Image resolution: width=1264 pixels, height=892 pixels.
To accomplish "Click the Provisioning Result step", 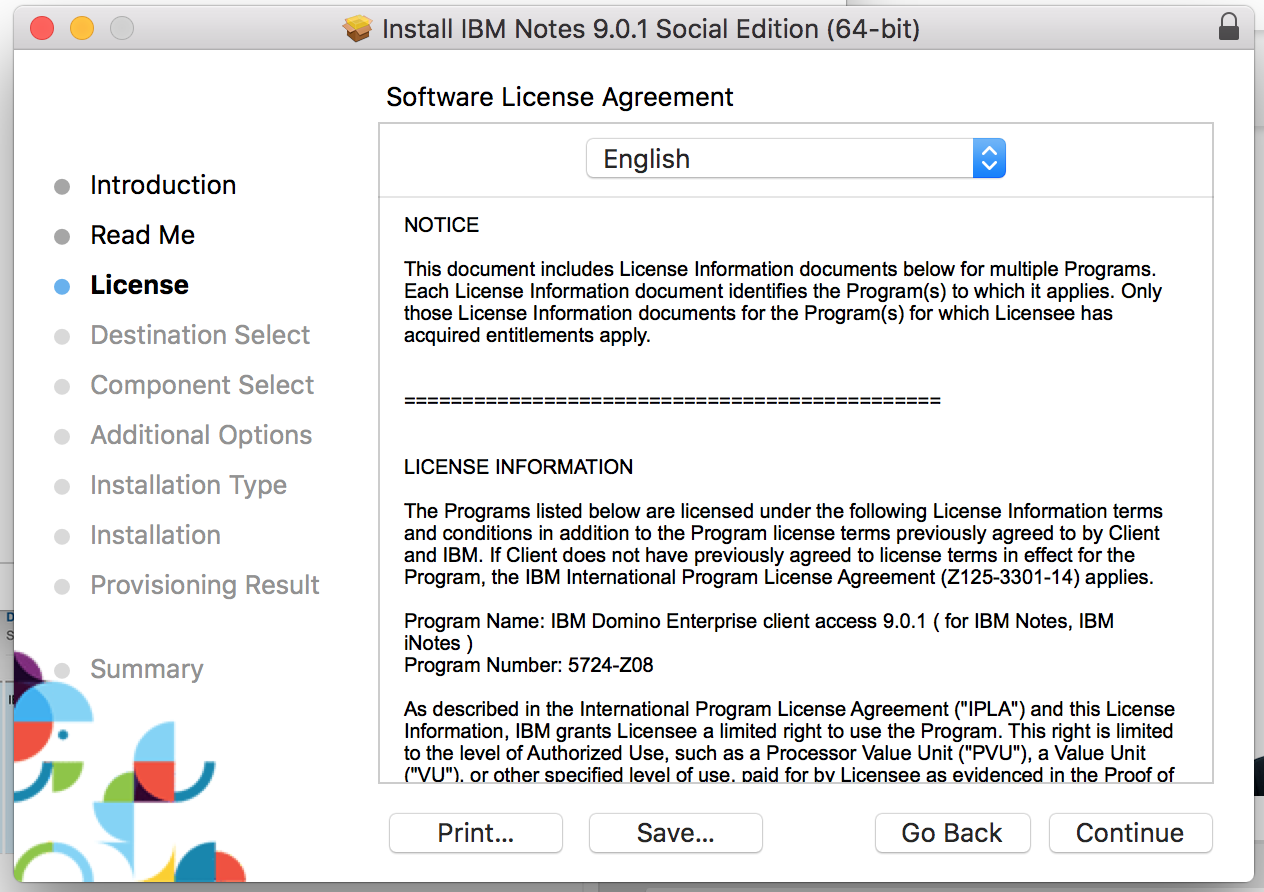I will tap(205, 585).
